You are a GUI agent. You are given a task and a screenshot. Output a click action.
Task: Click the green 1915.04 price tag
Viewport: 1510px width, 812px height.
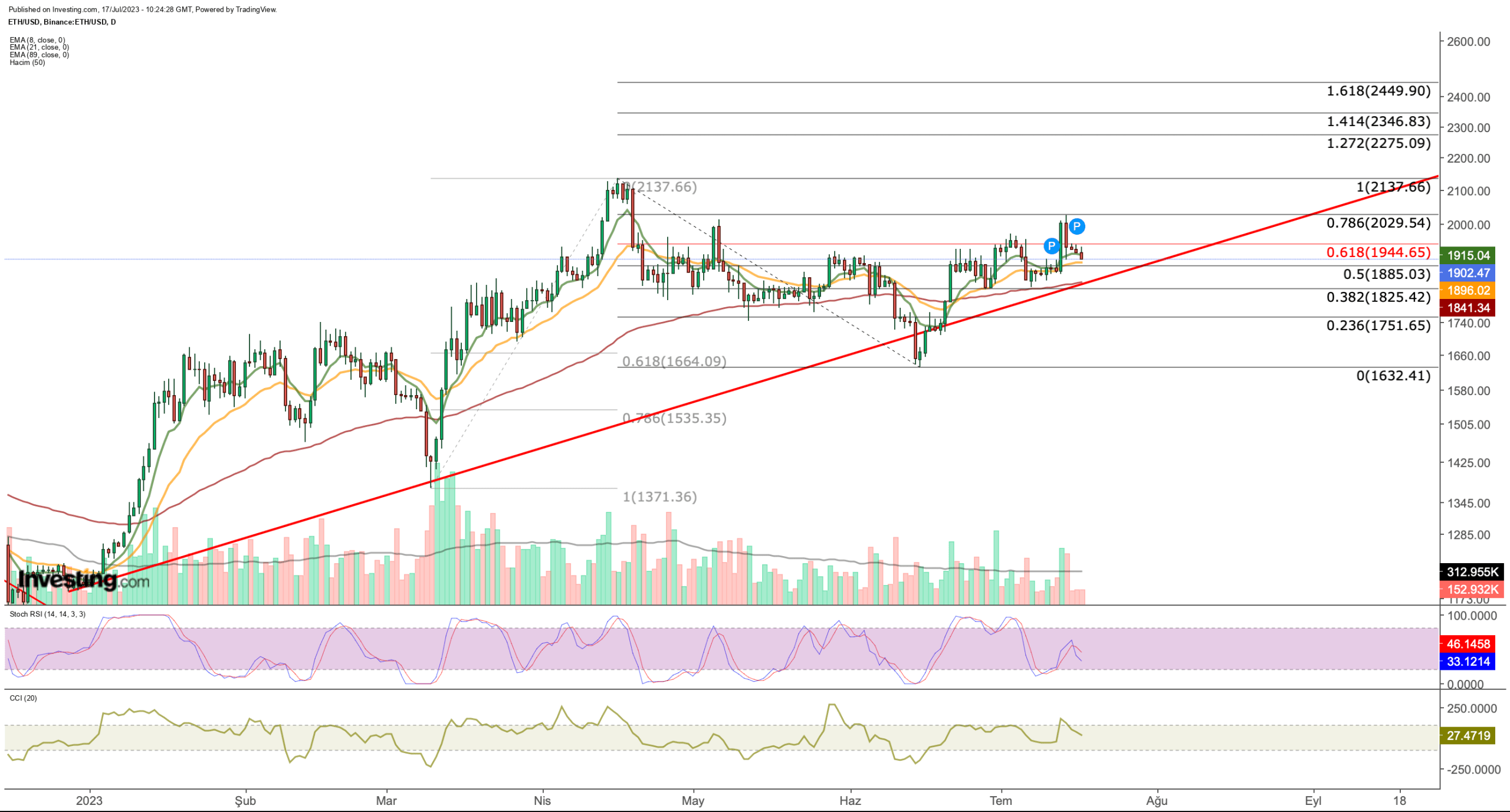pyautogui.click(x=1468, y=255)
